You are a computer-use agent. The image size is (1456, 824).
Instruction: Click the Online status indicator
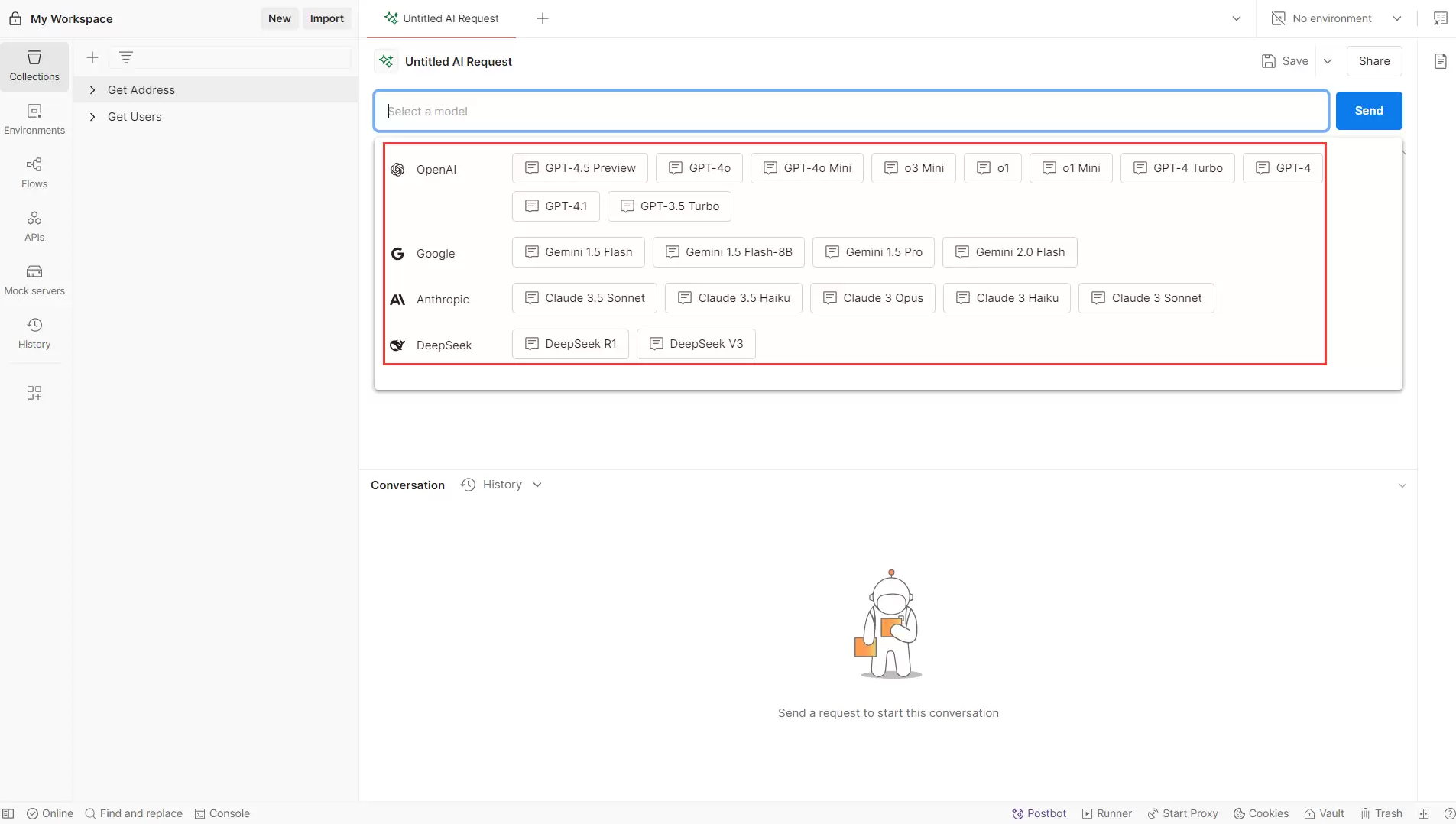point(50,813)
